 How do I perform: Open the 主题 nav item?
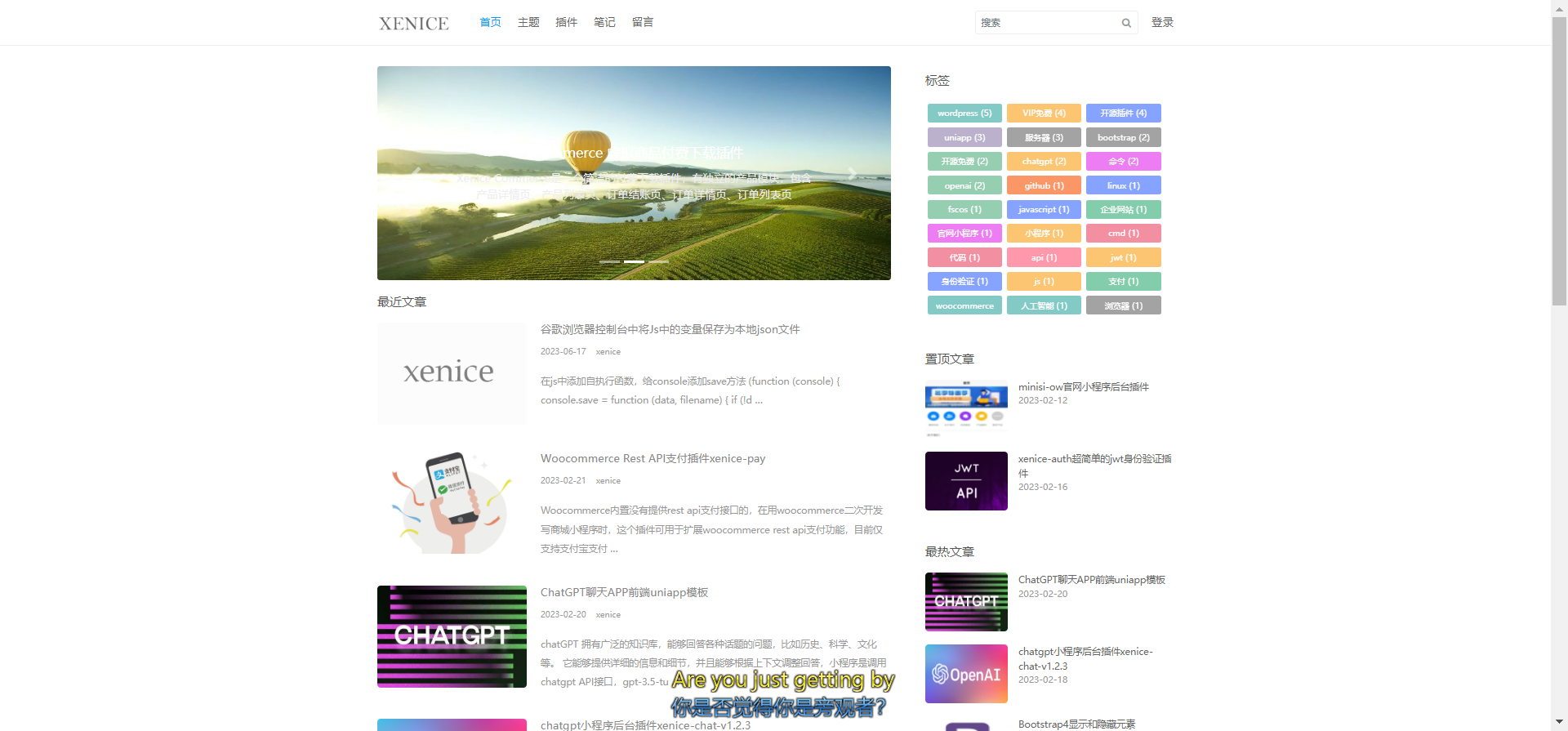pyautogui.click(x=528, y=22)
